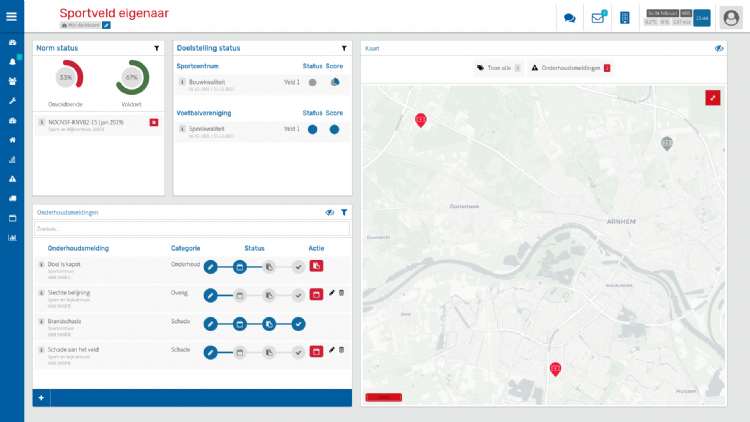Toggle the Onderhoudsmeldingen map filter
The width and height of the screenshot is (750, 422).
570,68
